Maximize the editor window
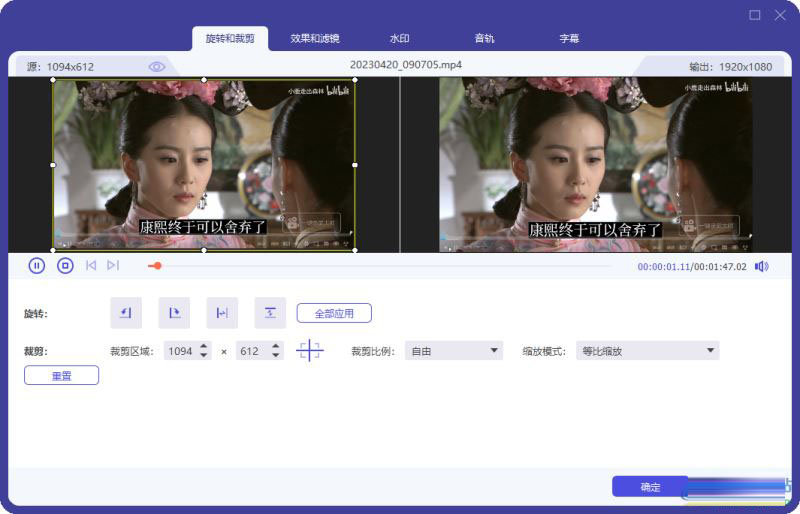800x514 pixels. click(755, 15)
